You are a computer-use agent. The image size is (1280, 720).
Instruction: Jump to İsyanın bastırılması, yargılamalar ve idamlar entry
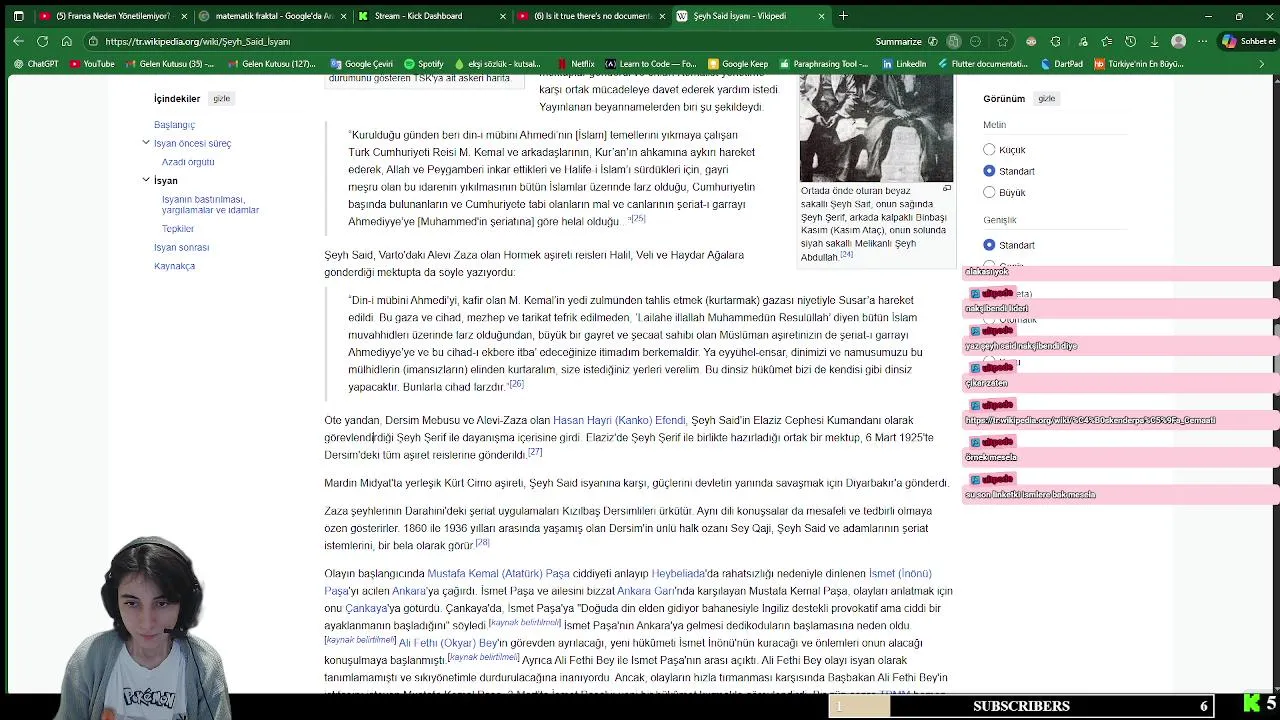[210, 204]
